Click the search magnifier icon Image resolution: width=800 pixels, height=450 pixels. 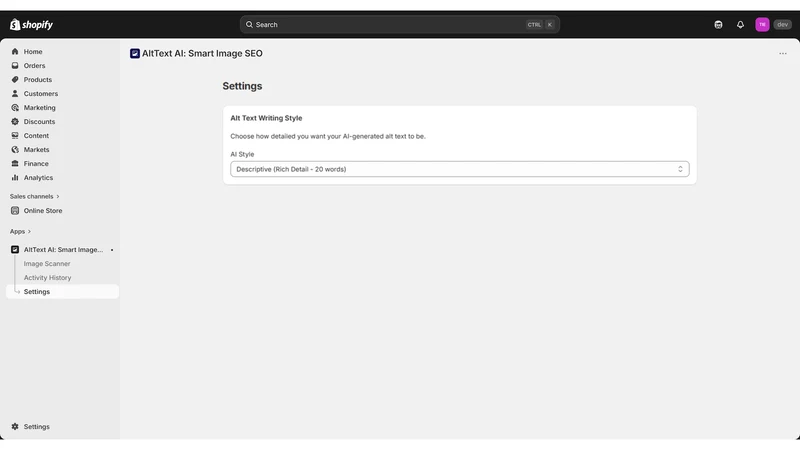tap(249, 24)
